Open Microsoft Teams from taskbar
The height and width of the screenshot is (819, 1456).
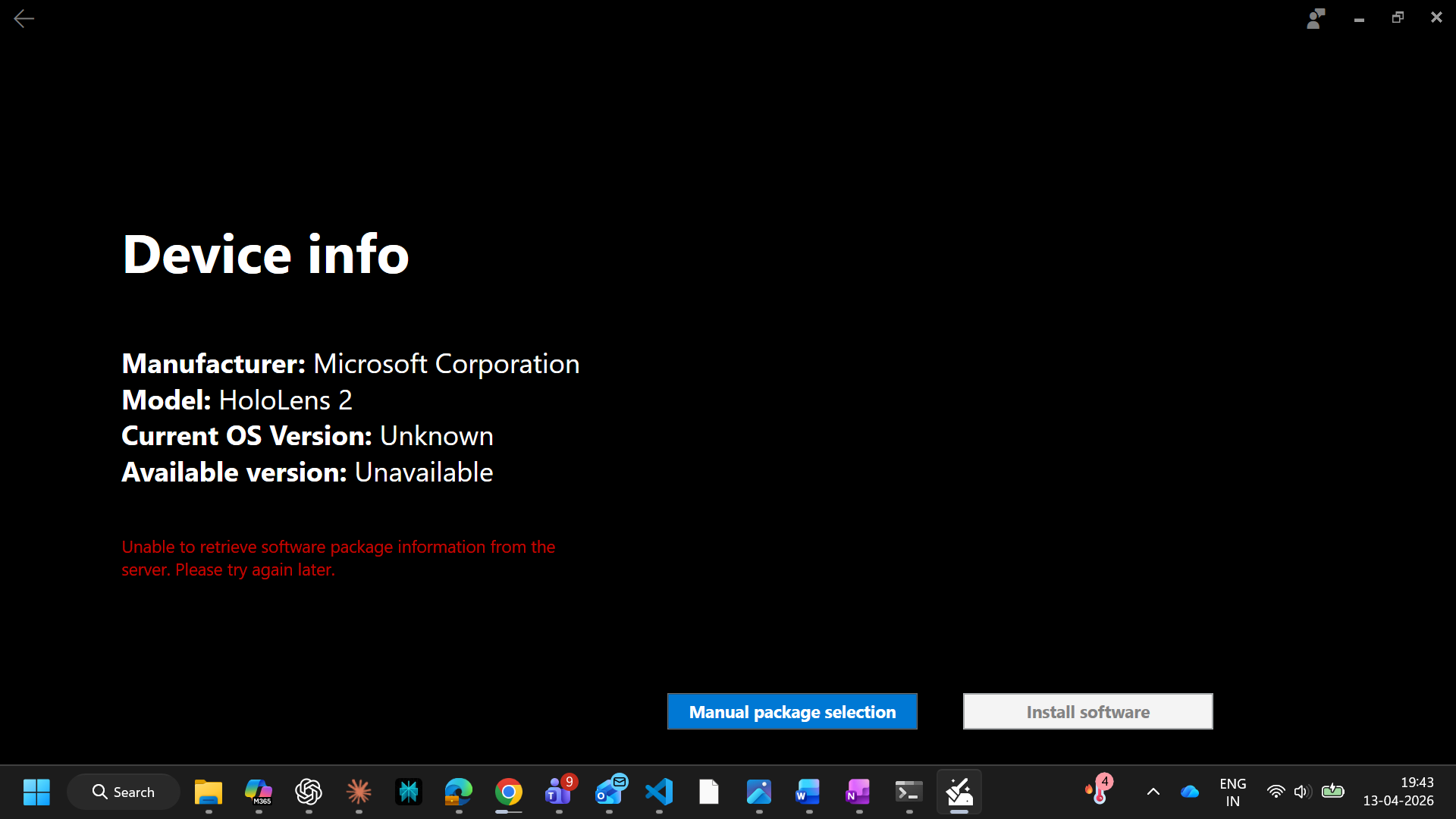559,792
